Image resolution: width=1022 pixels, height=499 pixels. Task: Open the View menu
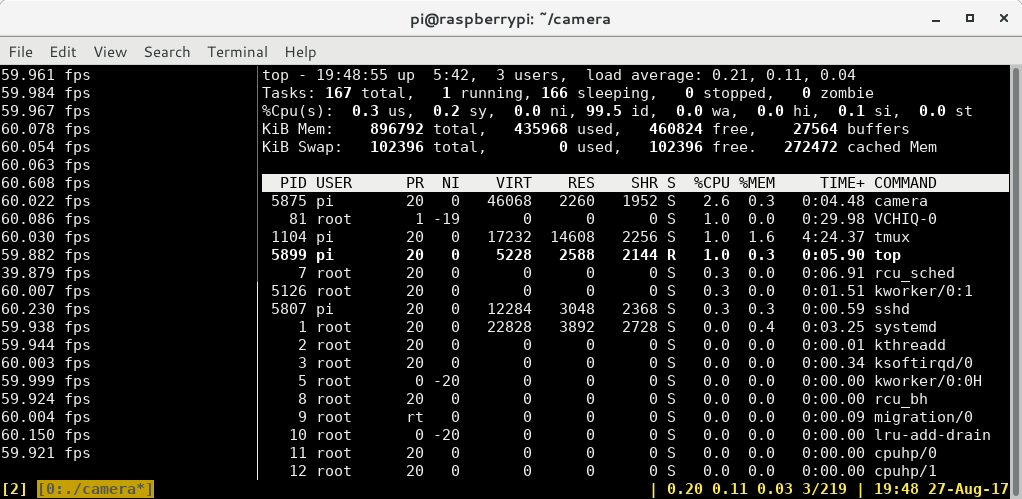[110, 52]
